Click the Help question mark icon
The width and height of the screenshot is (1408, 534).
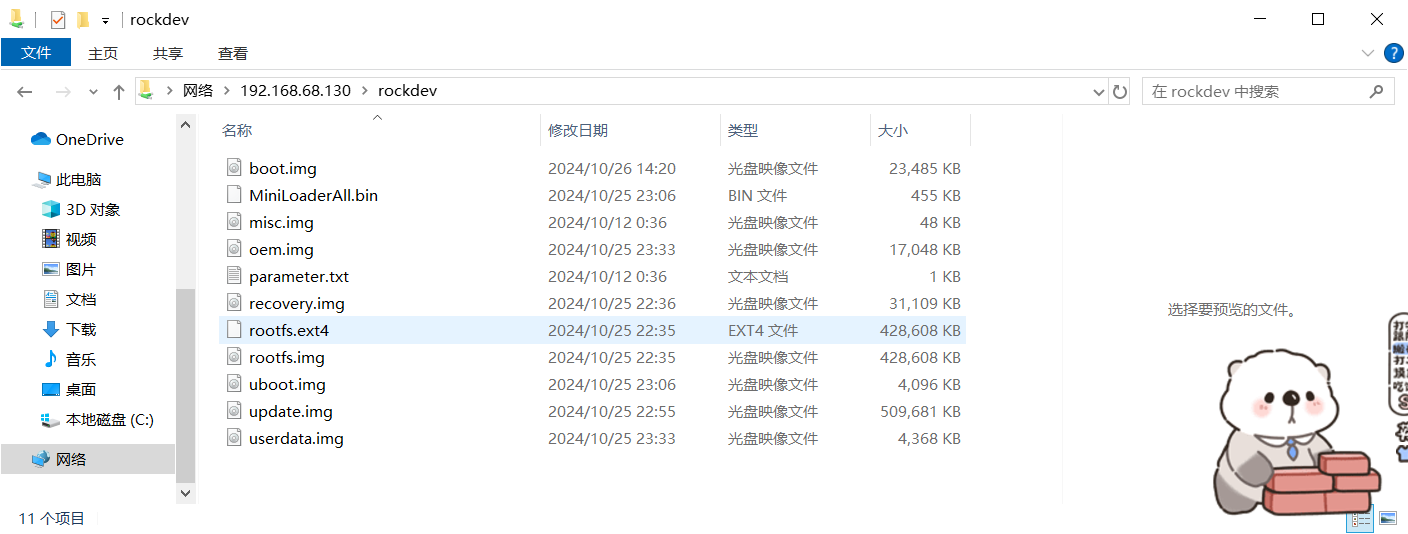(1392, 53)
